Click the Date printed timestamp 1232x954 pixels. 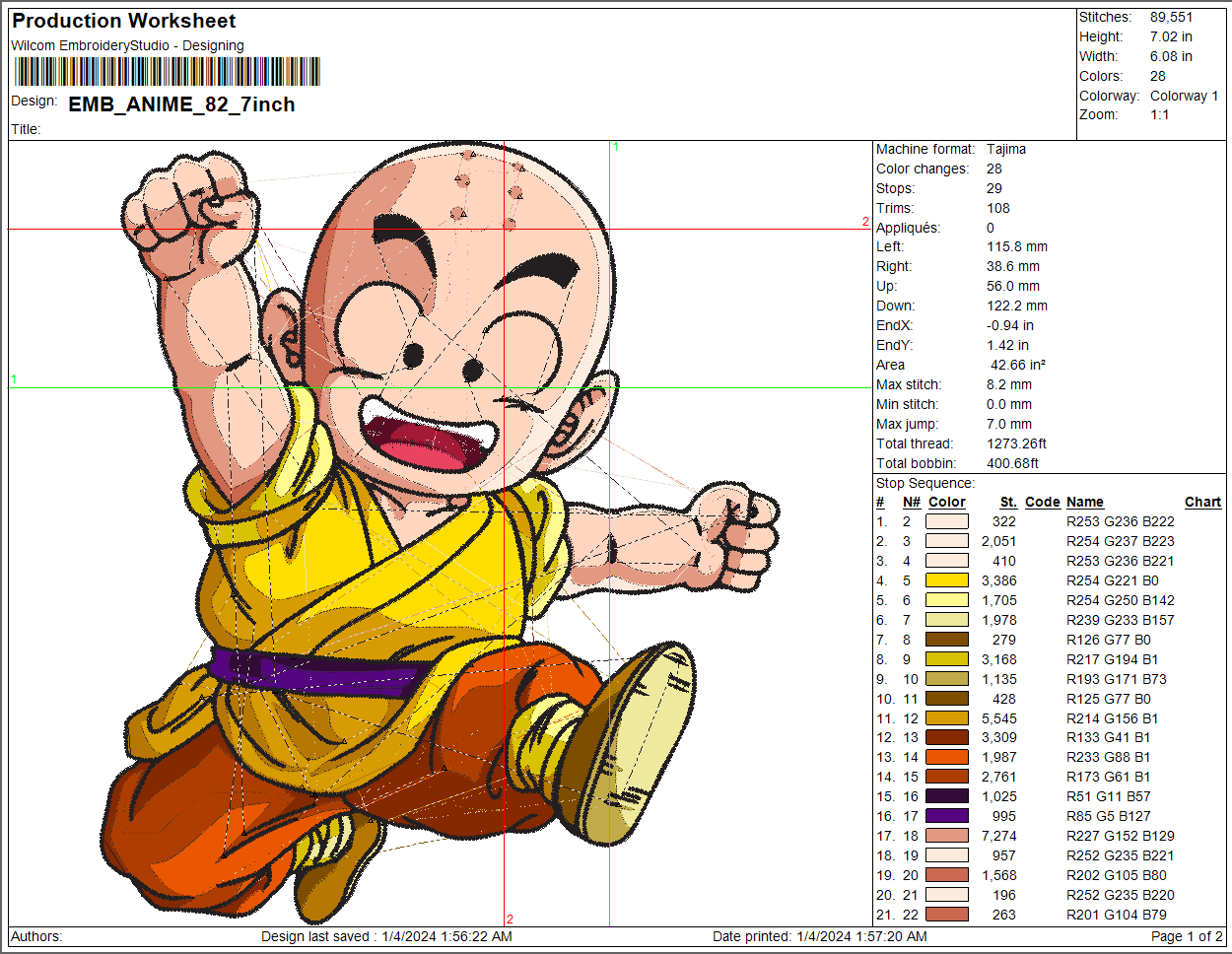tap(820, 936)
